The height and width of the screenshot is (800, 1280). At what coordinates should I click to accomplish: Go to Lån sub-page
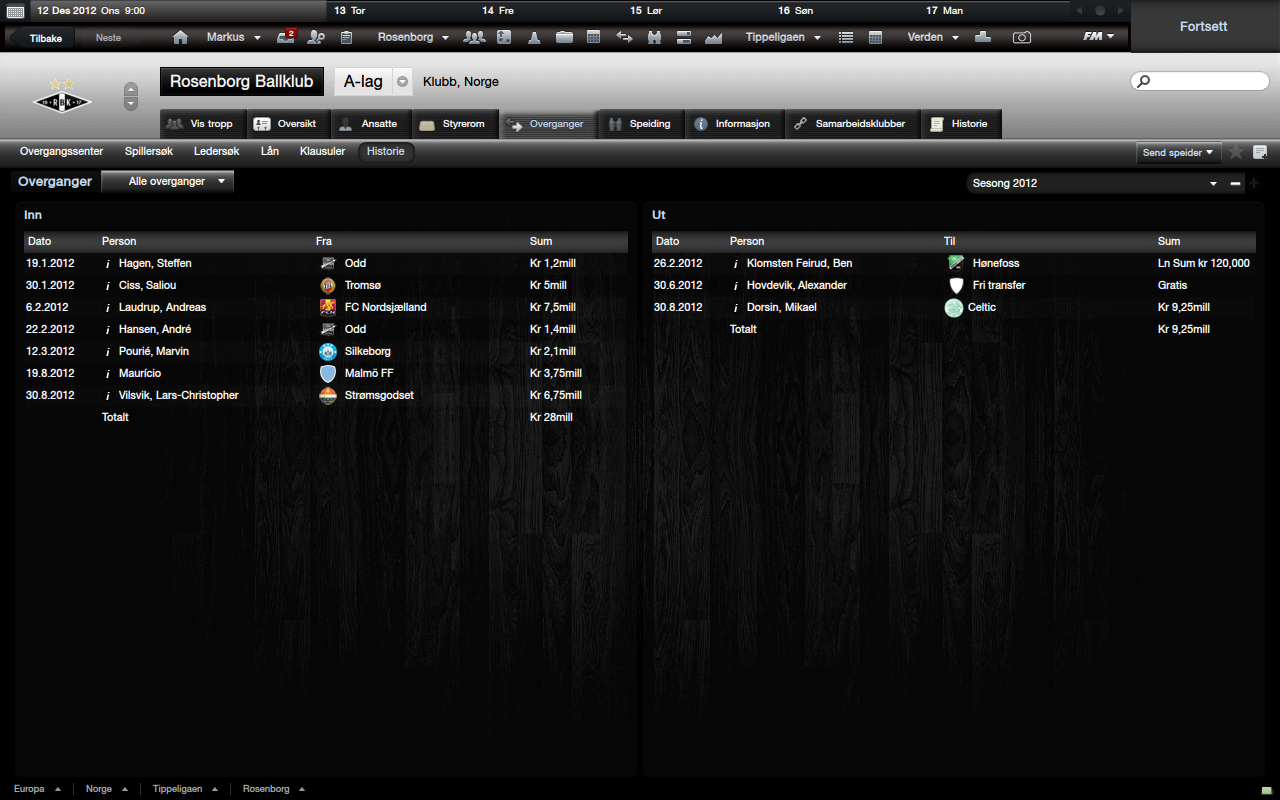click(269, 152)
